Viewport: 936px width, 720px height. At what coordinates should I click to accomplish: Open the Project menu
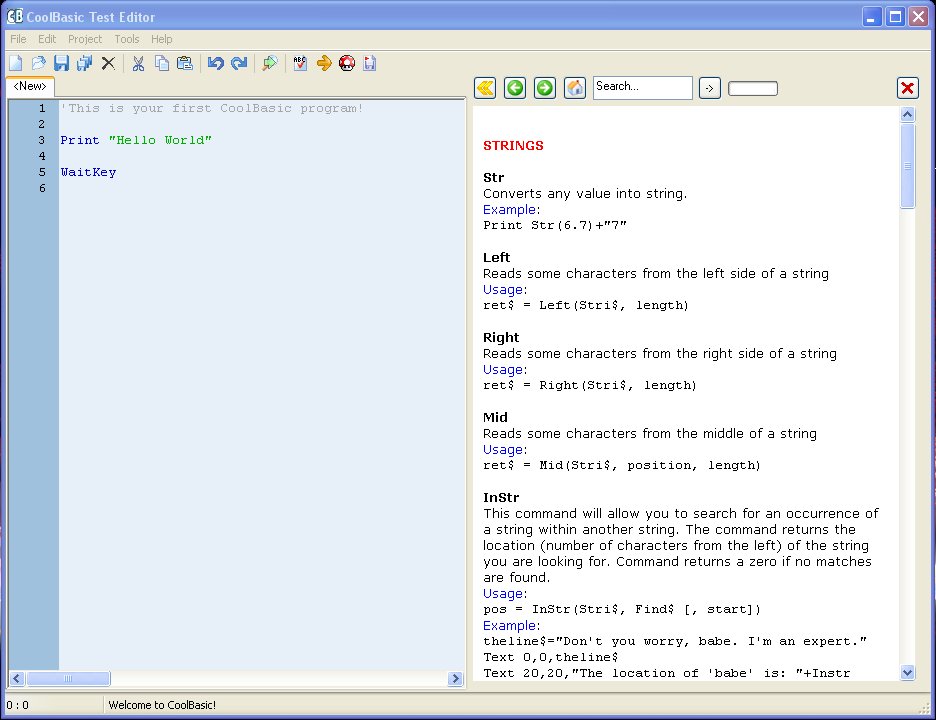click(85, 39)
